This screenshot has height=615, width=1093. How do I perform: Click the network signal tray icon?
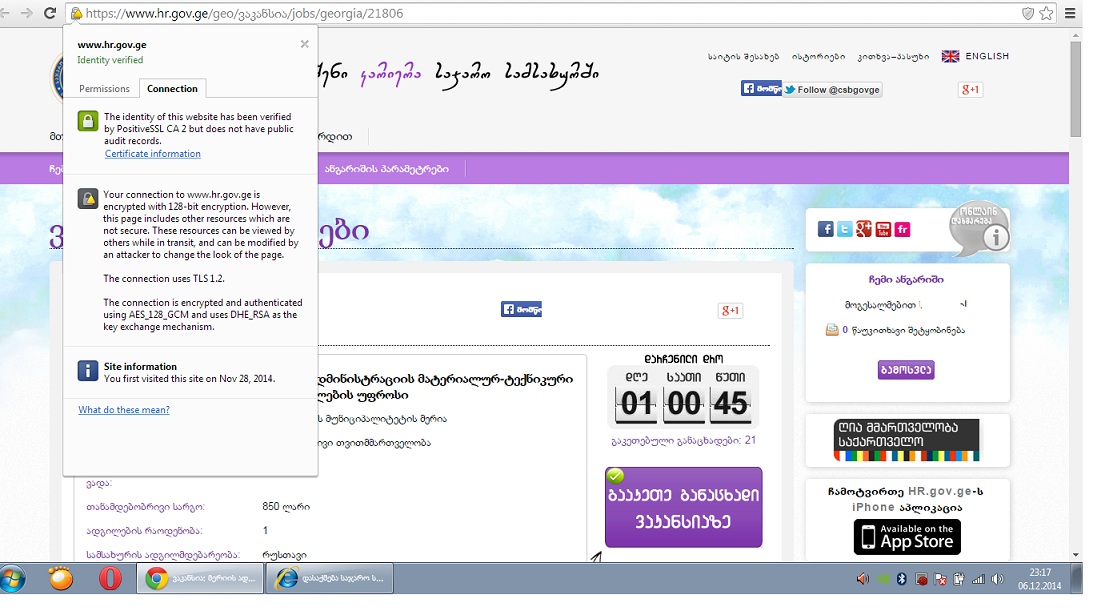point(979,579)
